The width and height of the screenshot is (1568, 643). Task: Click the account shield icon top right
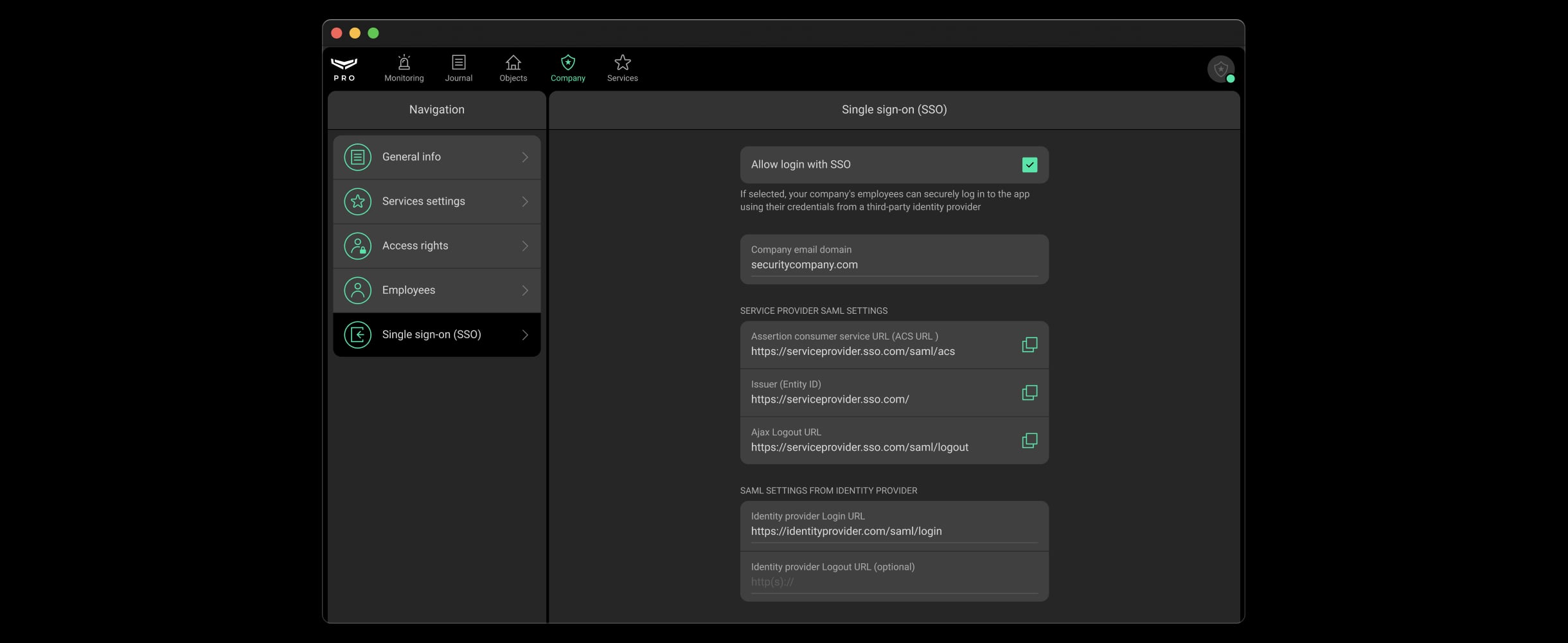click(1220, 68)
